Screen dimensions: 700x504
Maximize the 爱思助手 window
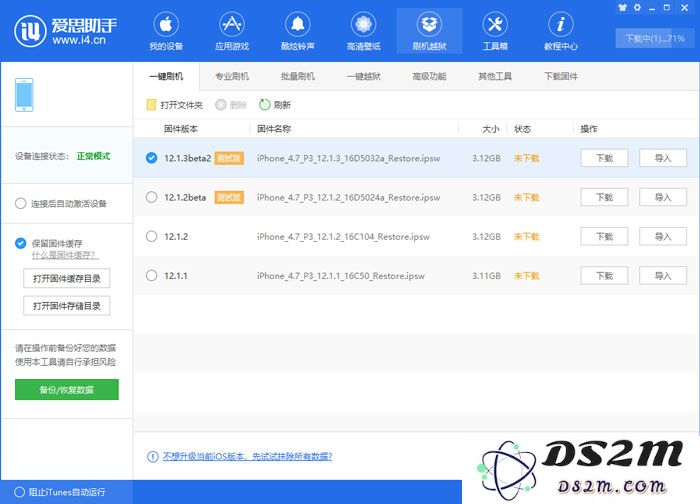point(667,8)
